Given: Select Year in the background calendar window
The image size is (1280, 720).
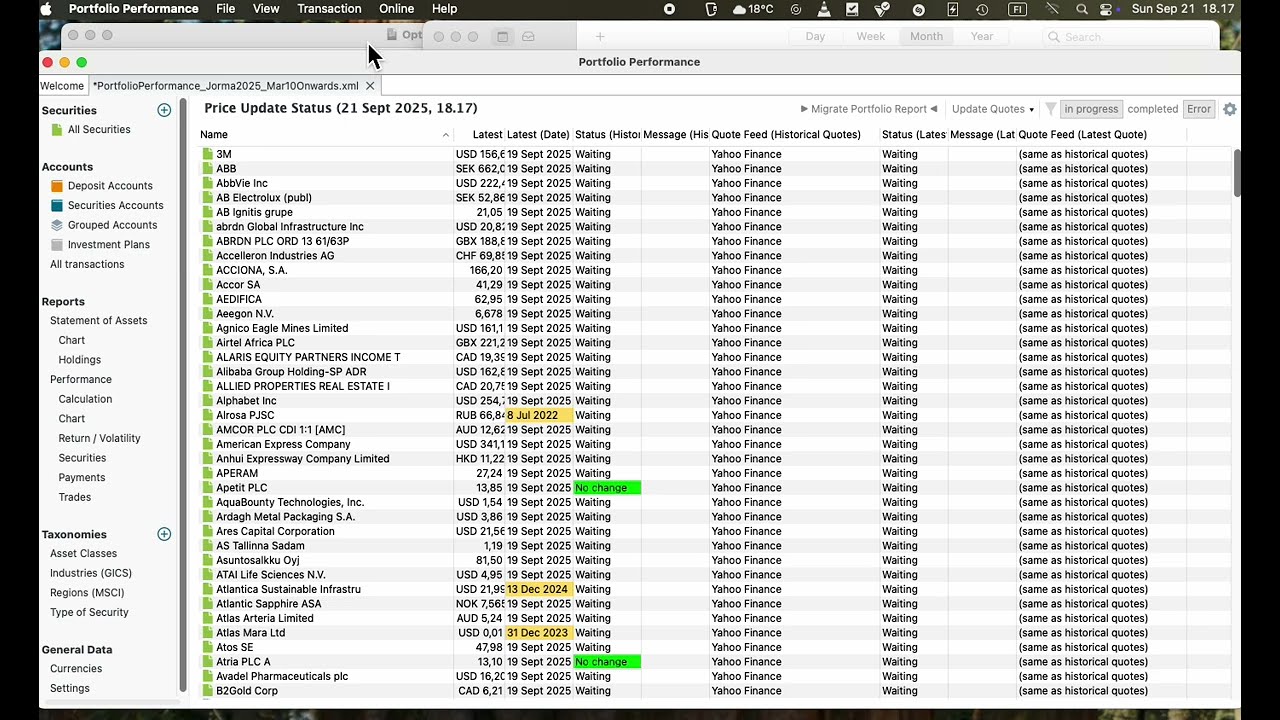Looking at the screenshot, I should coord(982,36).
